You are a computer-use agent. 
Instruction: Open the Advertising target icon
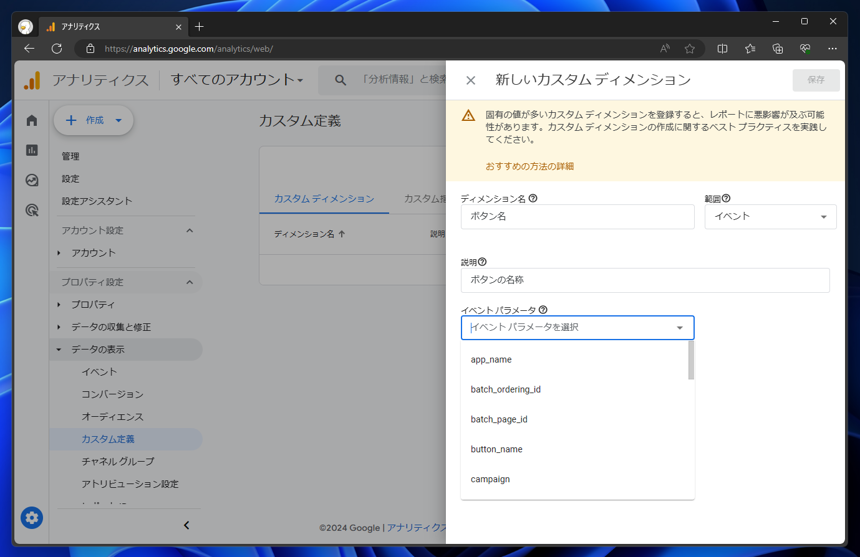click(x=32, y=210)
